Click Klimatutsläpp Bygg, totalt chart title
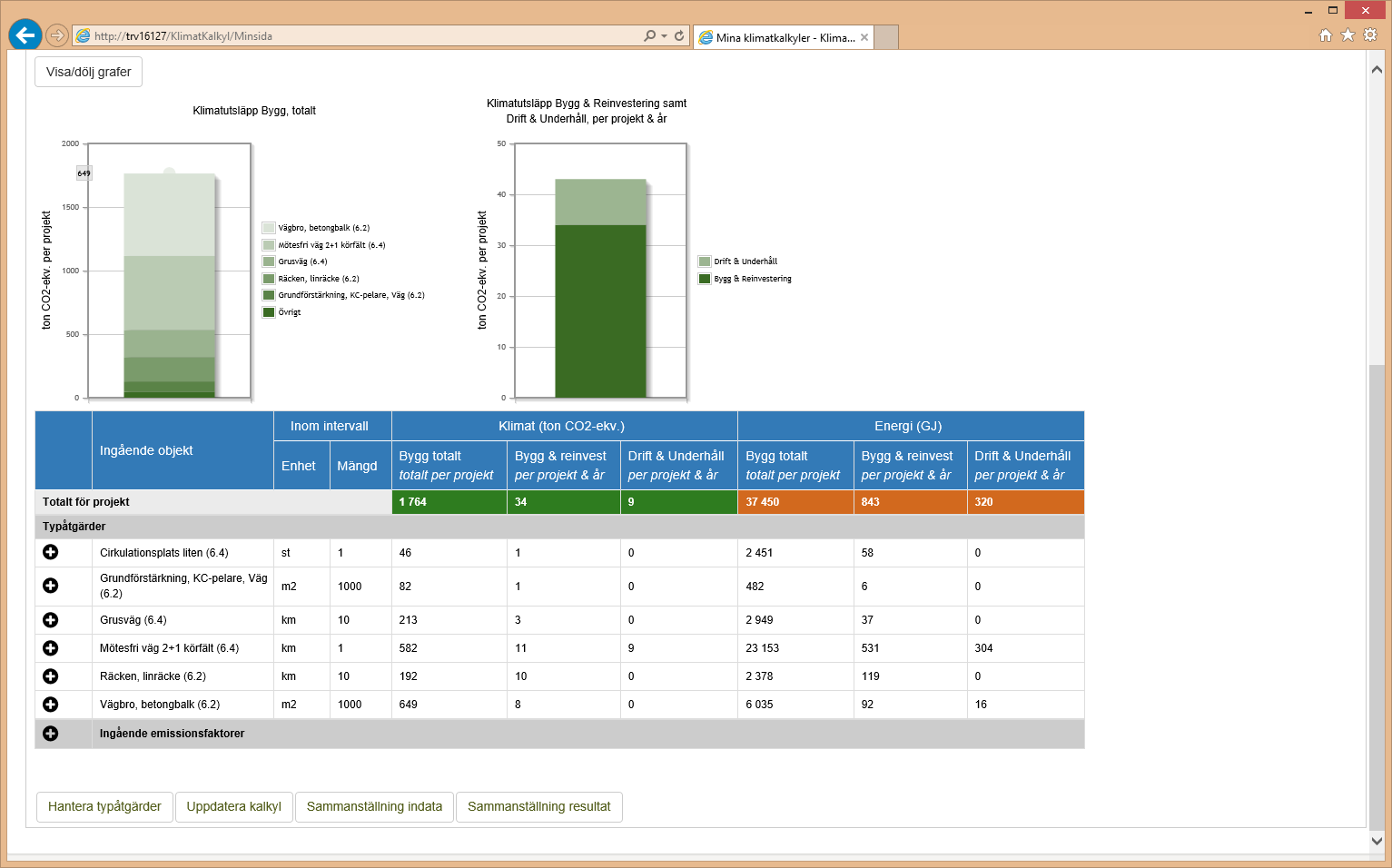 (x=254, y=111)
